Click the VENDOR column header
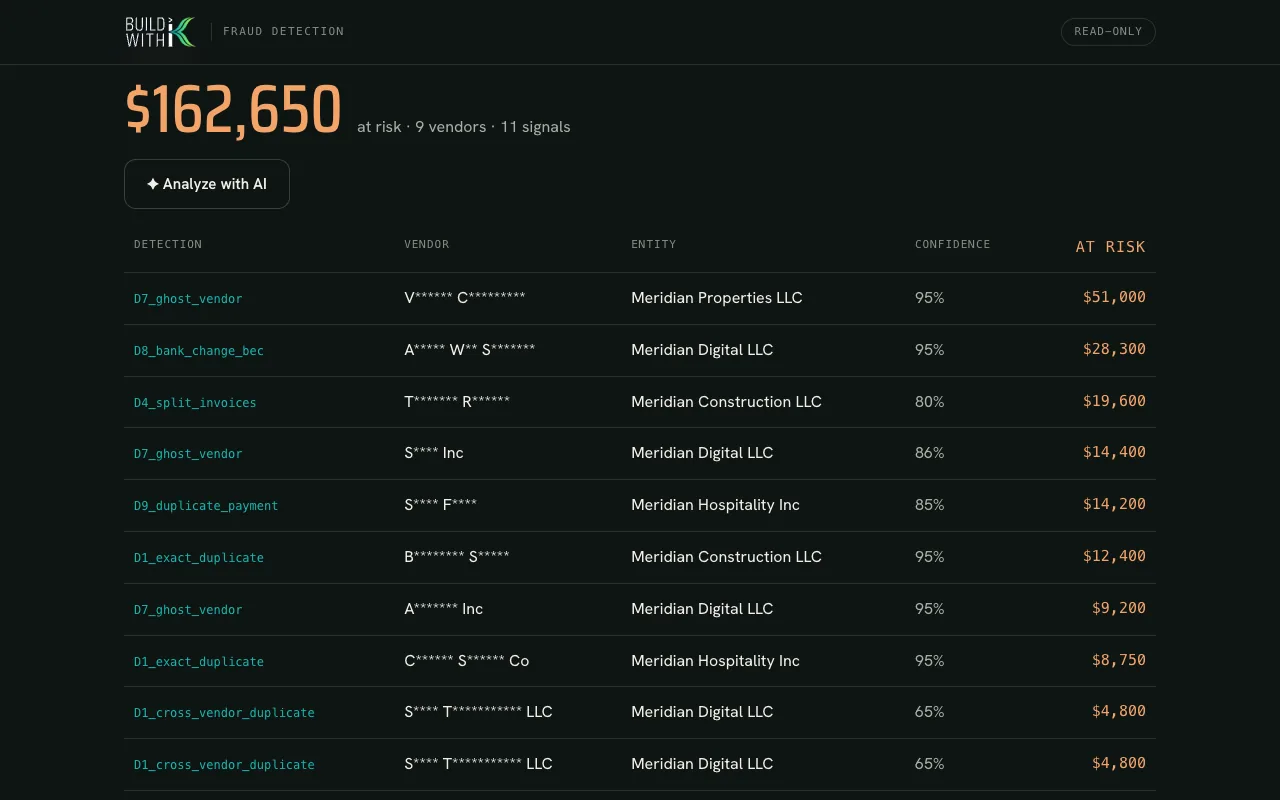Image resolution: width=1280 pixels, height=800 pixels. [427, 244]
